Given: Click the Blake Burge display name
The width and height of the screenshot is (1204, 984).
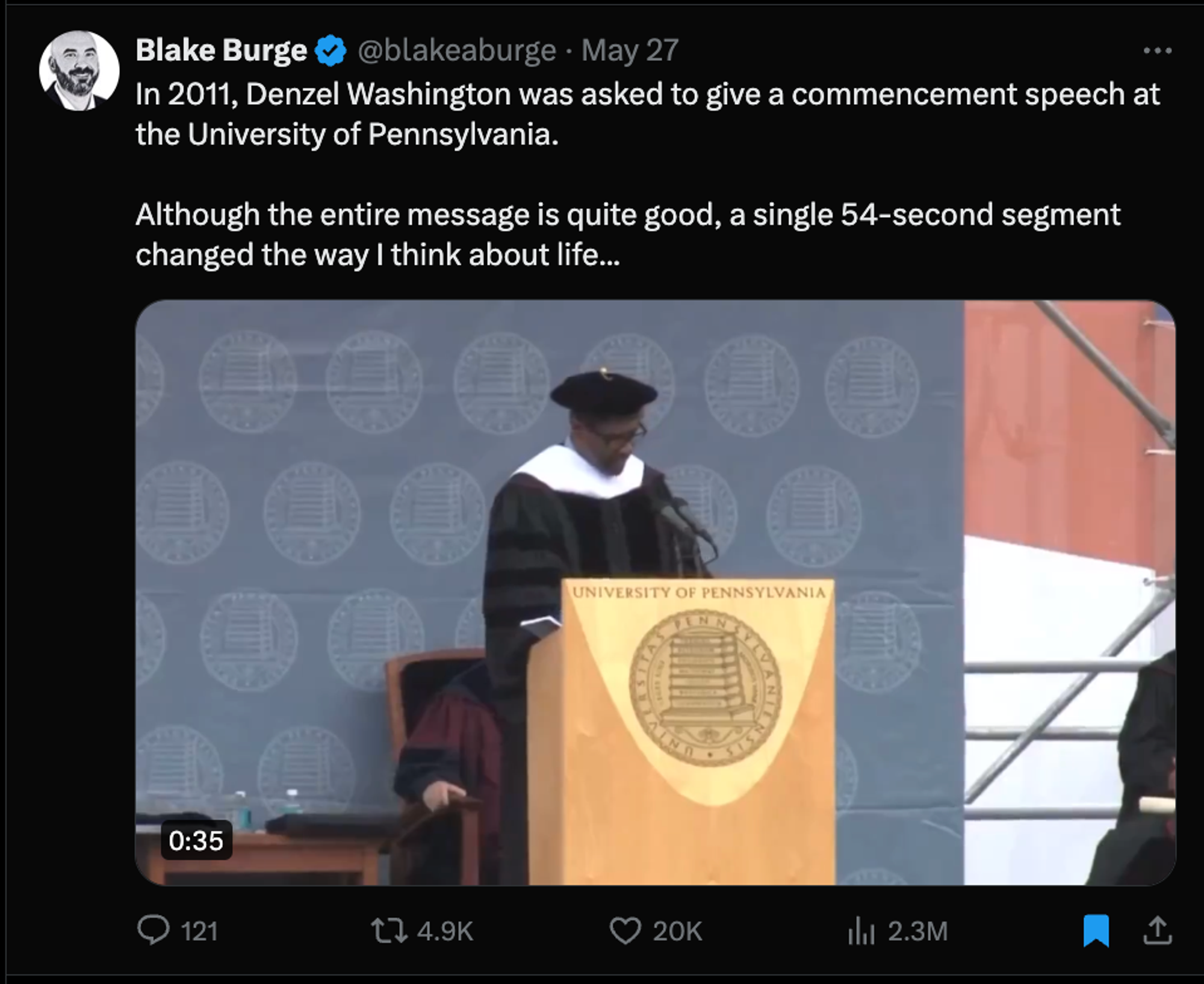Looking at the screenshot, I should point(221,50).
